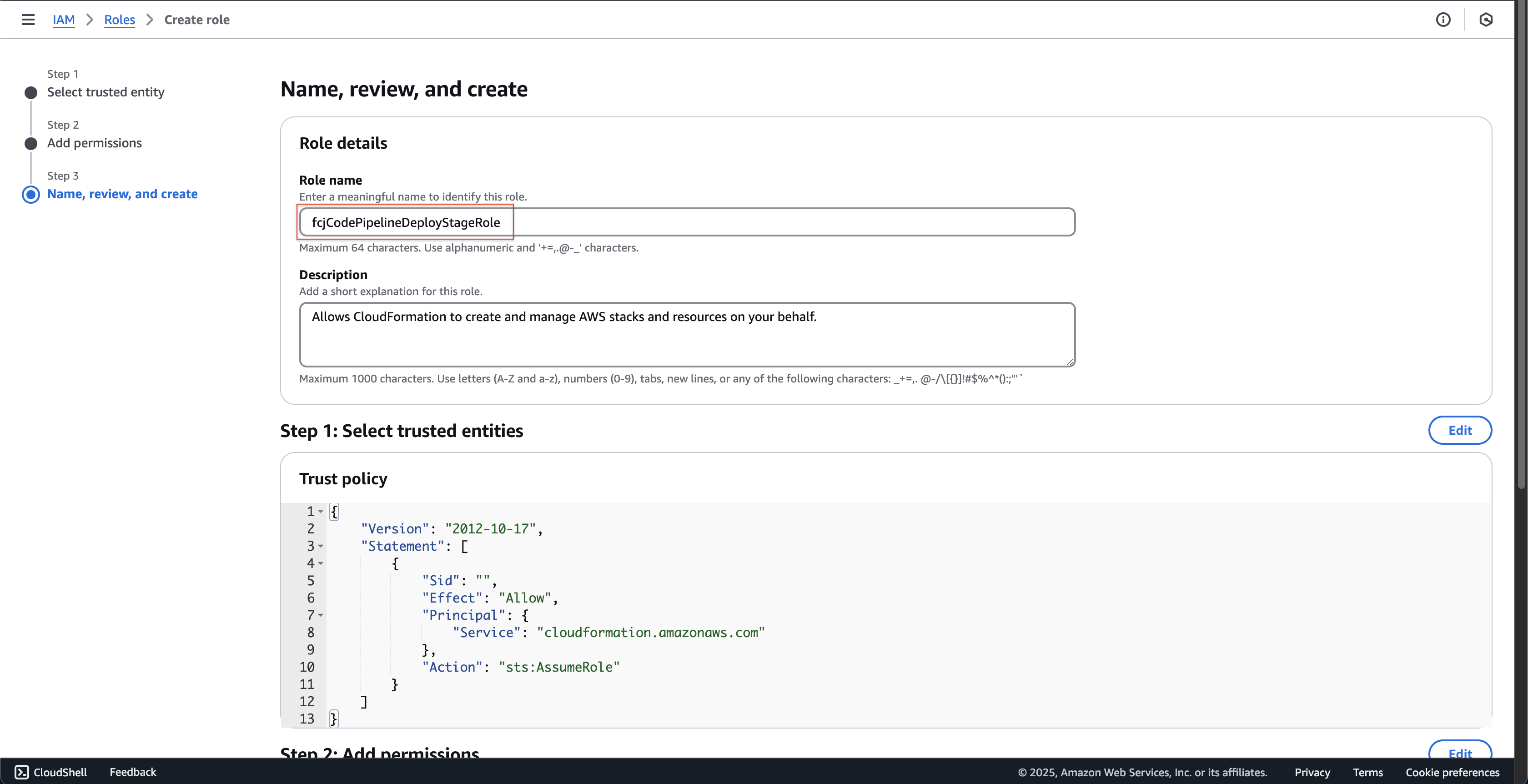
Task: Click the "sts:AssumeRole" action value
Action: [x=559, y=667]
